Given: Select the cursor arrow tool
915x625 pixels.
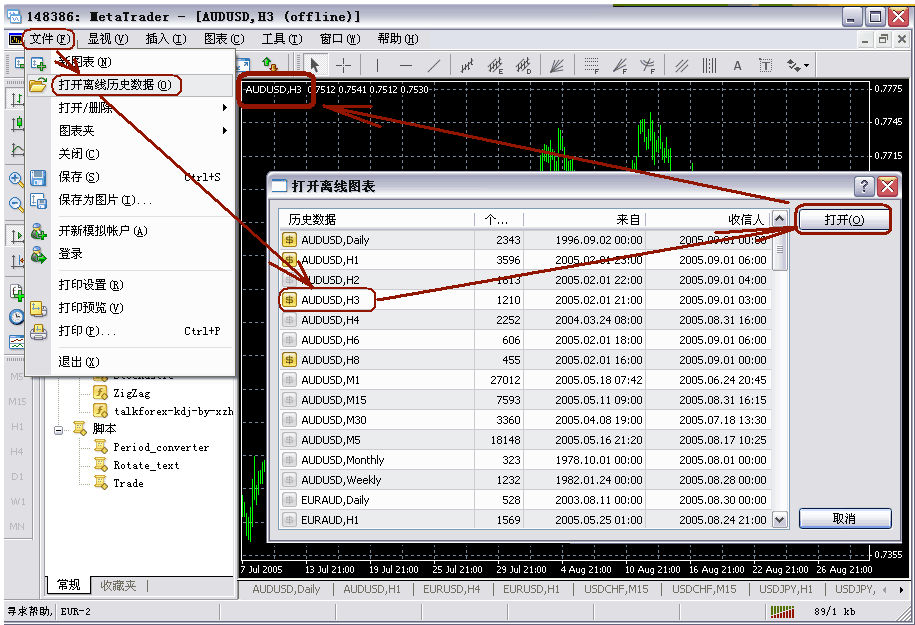Looking at the screenshot, I should pos(315,65).
